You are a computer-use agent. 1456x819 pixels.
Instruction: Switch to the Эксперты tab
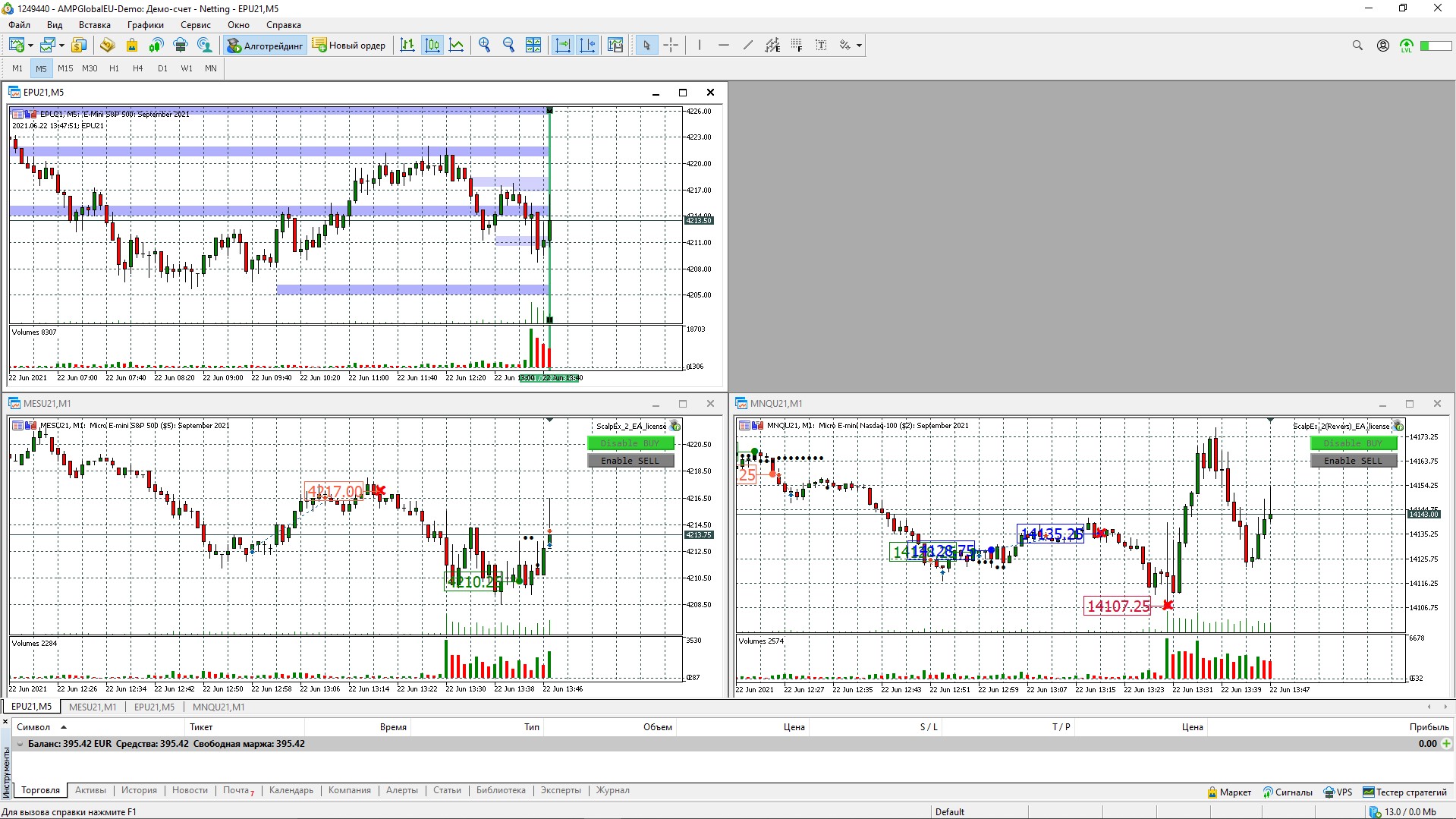[x=561, y=791]
